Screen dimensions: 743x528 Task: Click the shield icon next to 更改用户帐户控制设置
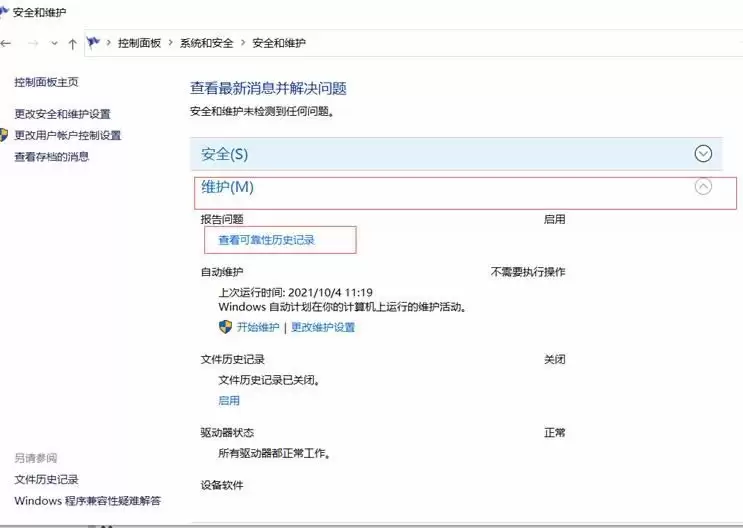click(5, 135)
